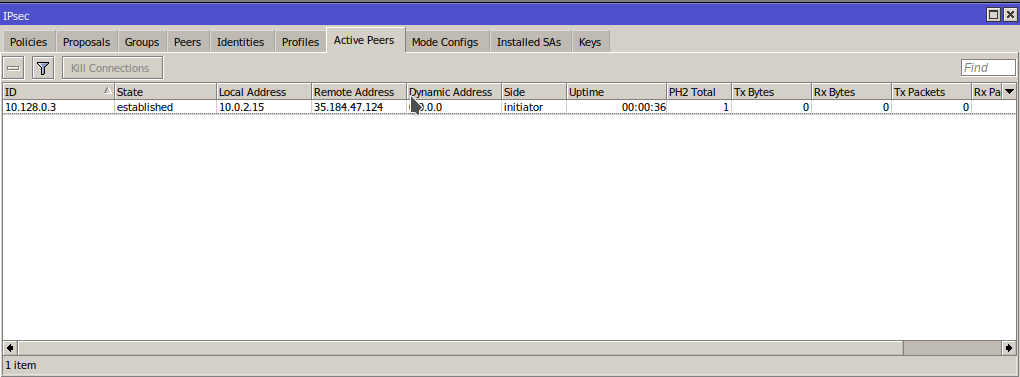Select the peer ID 10.128.0.3 cell
Screen dimensions: 1020x377
(x=59, y=107)
